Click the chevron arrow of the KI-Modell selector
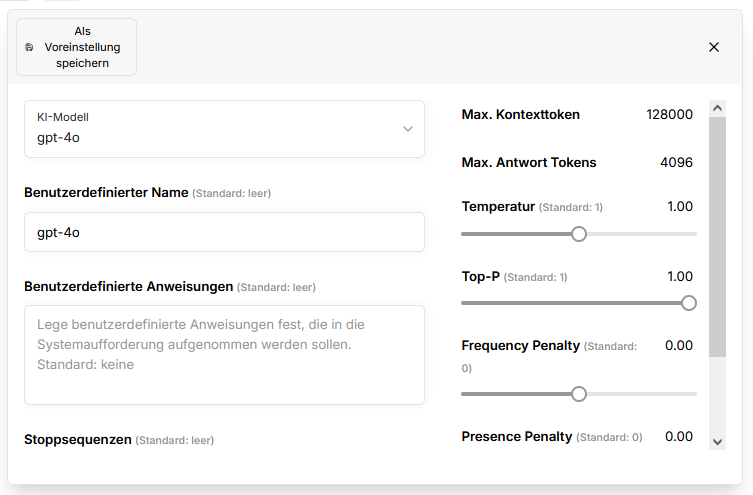 click(x=407, y=129)
